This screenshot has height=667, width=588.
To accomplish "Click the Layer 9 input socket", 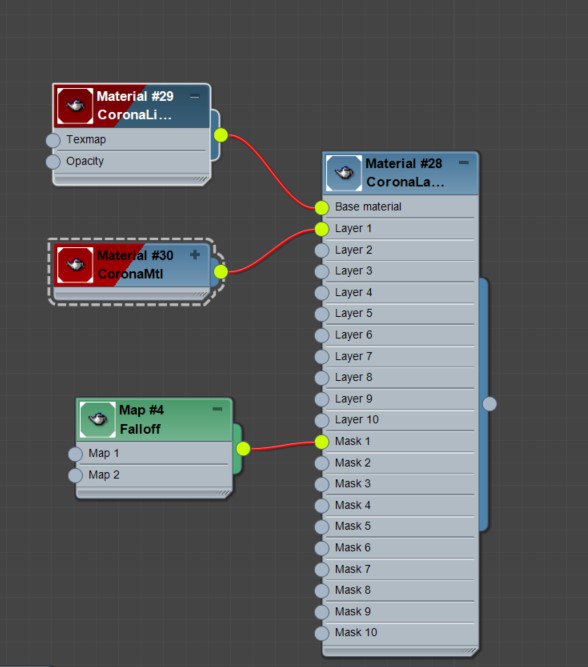I will click(x=322, y=399).
